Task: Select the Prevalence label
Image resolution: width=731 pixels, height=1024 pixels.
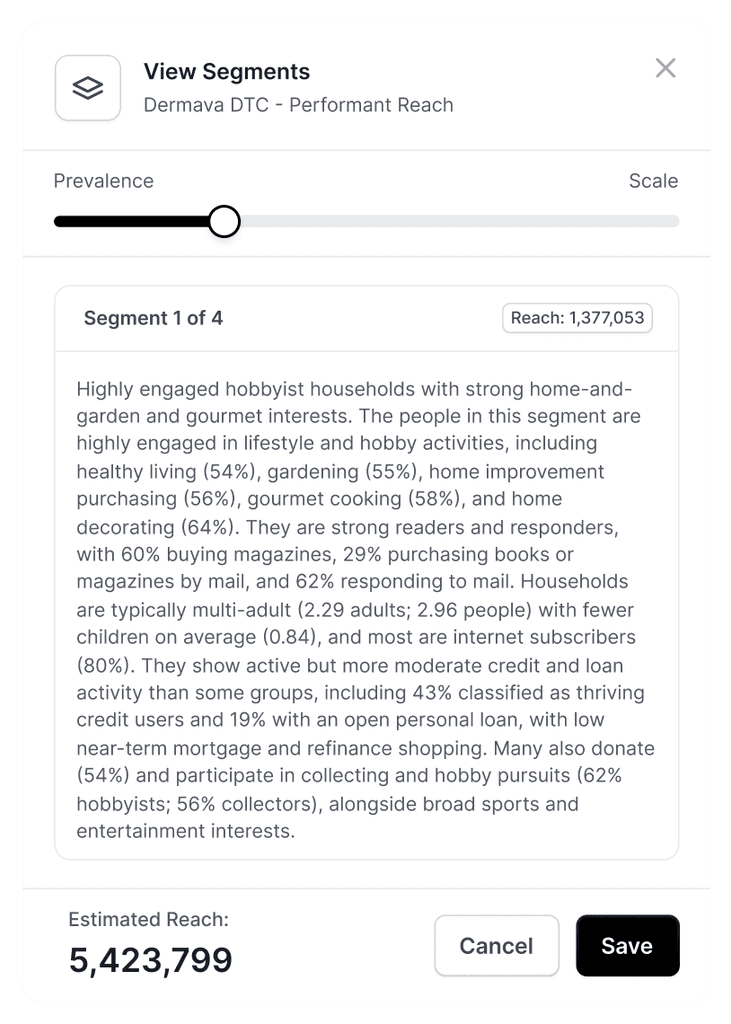Action: [103, 181]
